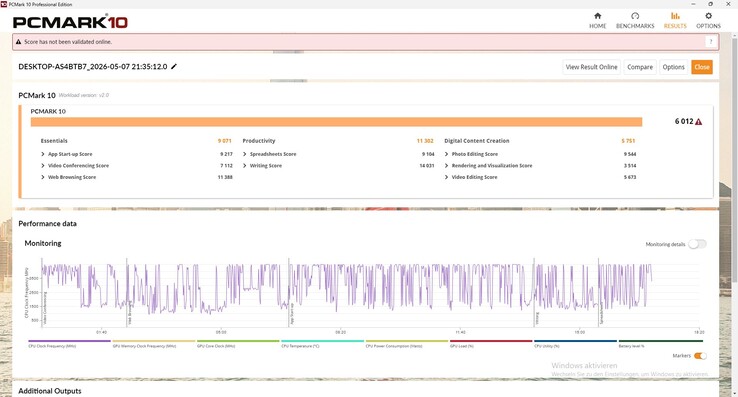This screenshot has width=738, height=397.
Task: Click the validation warning triangle in banner
Action: tap(18, 42)
